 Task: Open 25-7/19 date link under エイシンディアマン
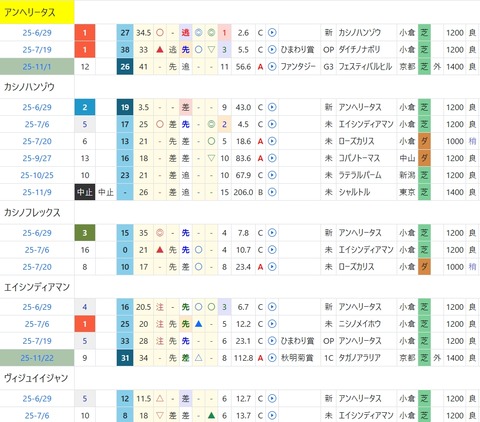click(x=37, y=341)
